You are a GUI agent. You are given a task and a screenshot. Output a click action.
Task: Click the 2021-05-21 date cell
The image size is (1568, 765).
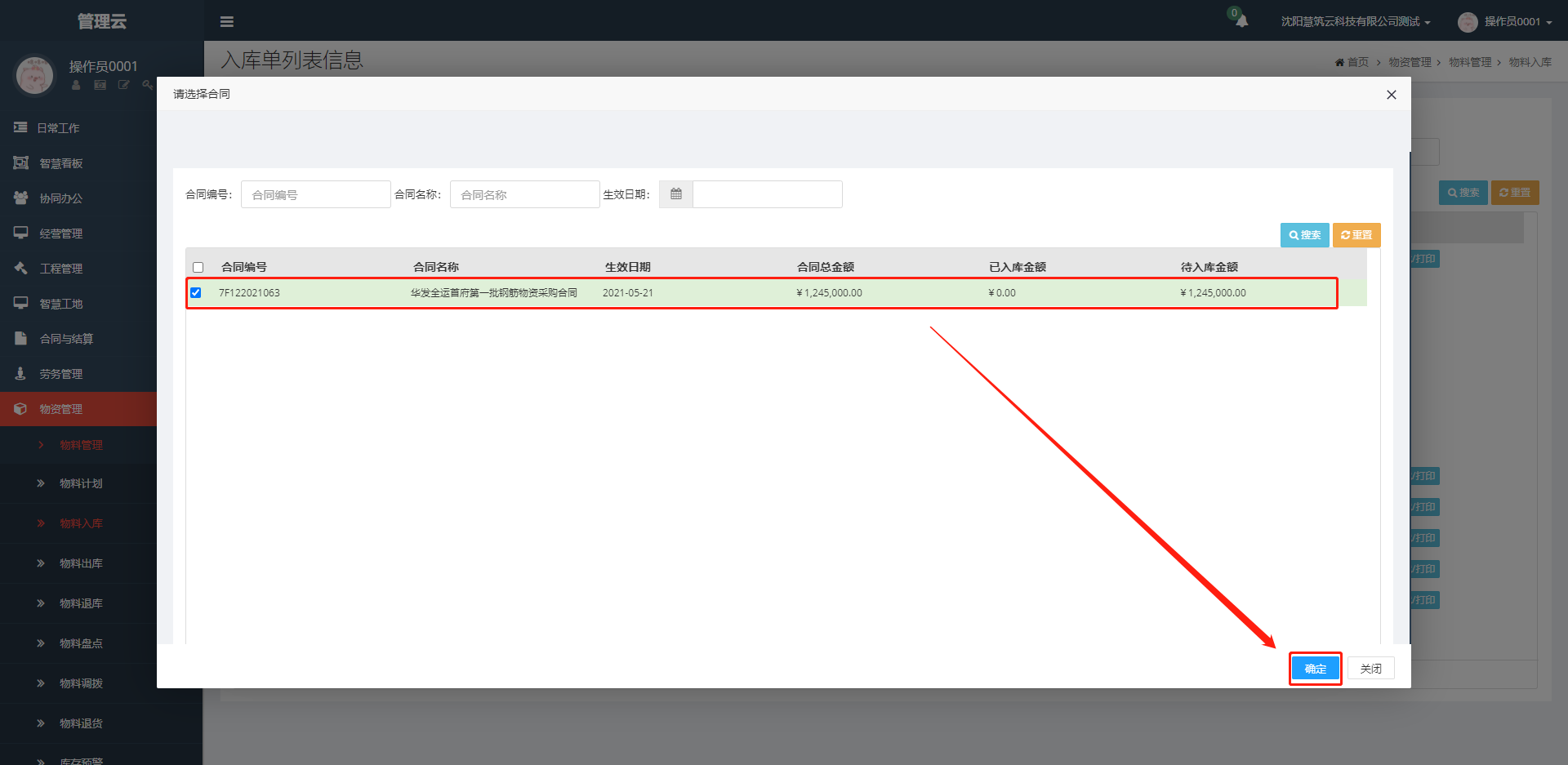[x=628, y=292]
